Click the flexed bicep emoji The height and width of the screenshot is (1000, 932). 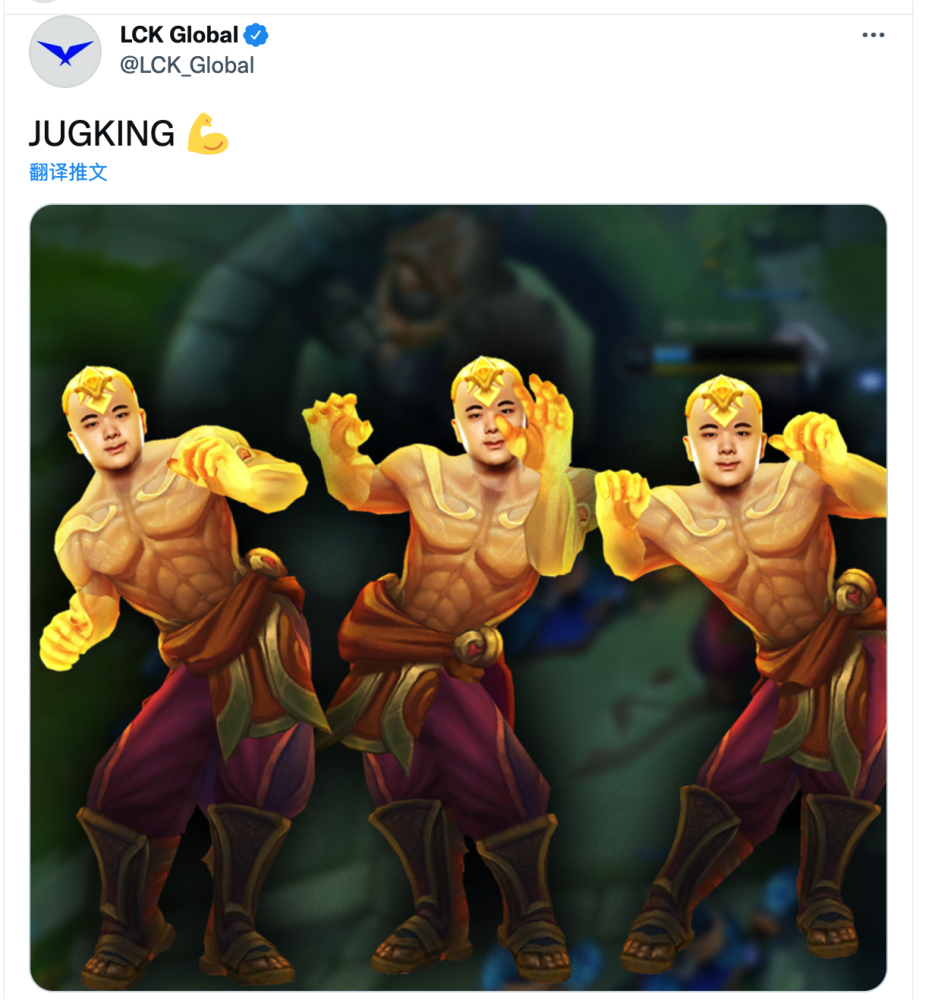click(x=208, y=133)
